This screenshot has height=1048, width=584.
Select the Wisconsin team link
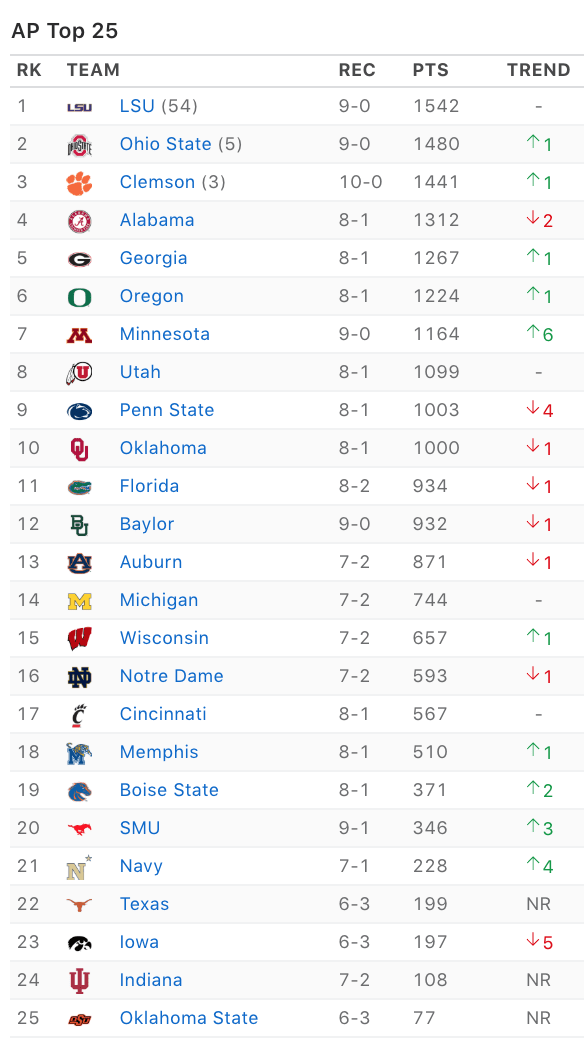164,638
